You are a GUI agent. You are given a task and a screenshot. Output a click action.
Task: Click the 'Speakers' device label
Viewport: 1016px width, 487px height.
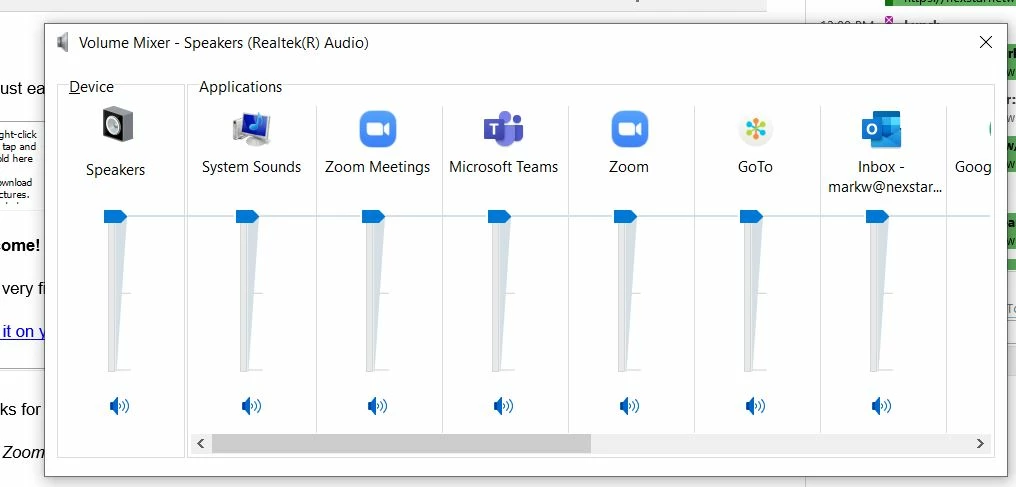(x=115, y=170)
